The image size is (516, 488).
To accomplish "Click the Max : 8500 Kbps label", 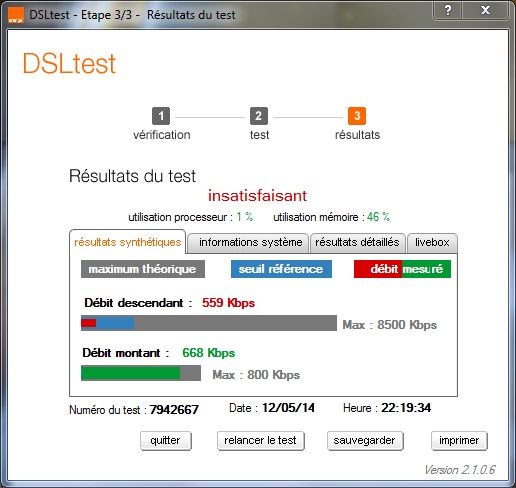I will click(x=389, y=325).
